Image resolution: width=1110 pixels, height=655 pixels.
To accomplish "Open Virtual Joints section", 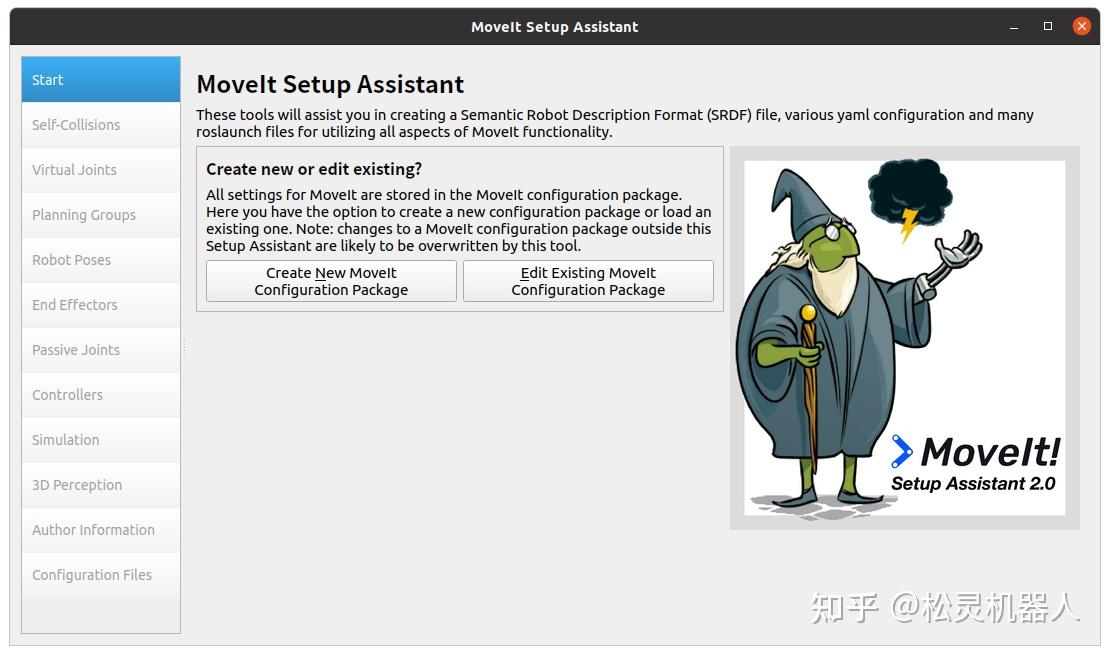I will (x=101, y=170).
